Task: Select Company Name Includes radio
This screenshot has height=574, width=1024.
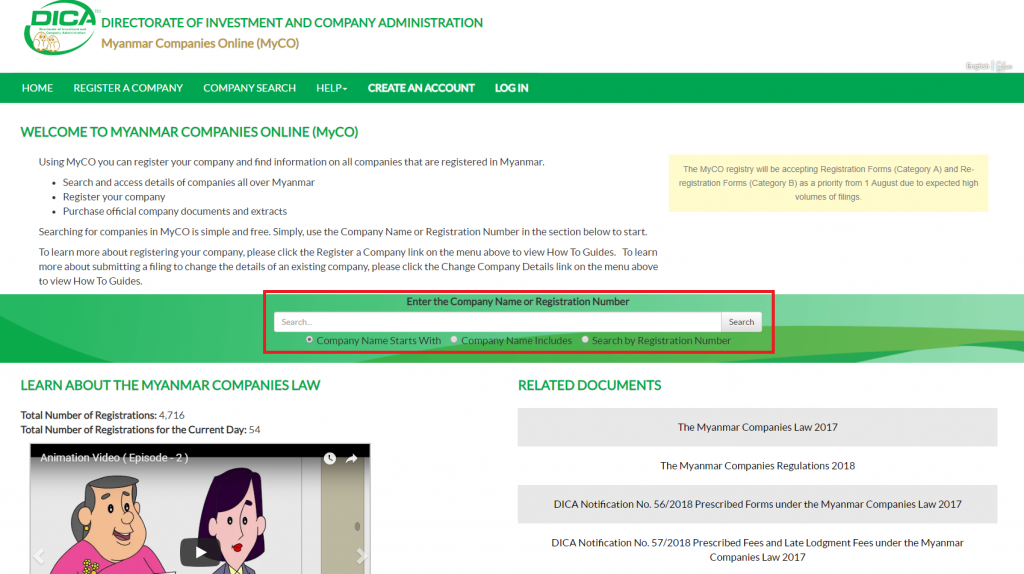Action: [454, 340]
